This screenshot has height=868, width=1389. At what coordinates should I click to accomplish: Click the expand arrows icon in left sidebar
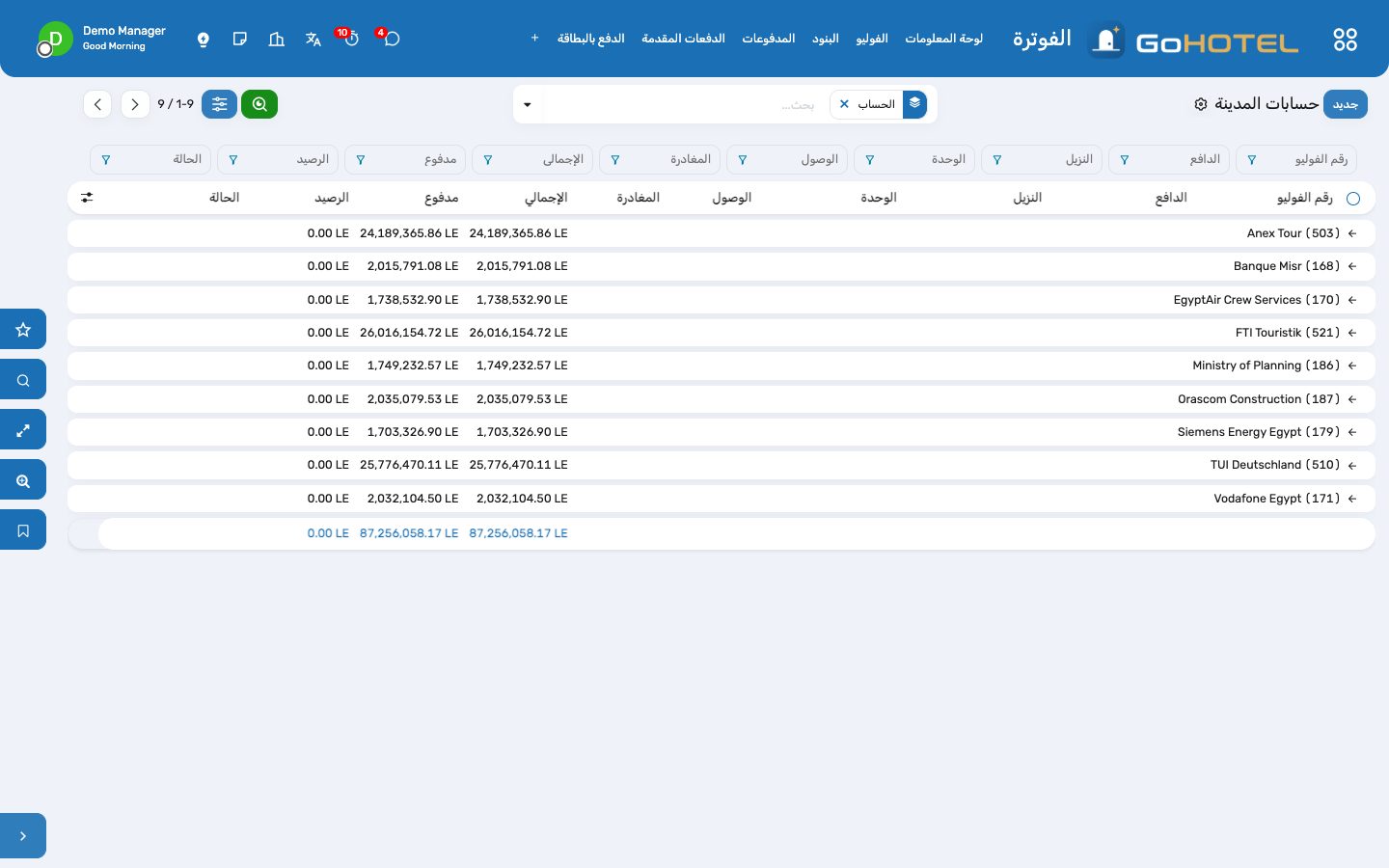pos(23,429)
